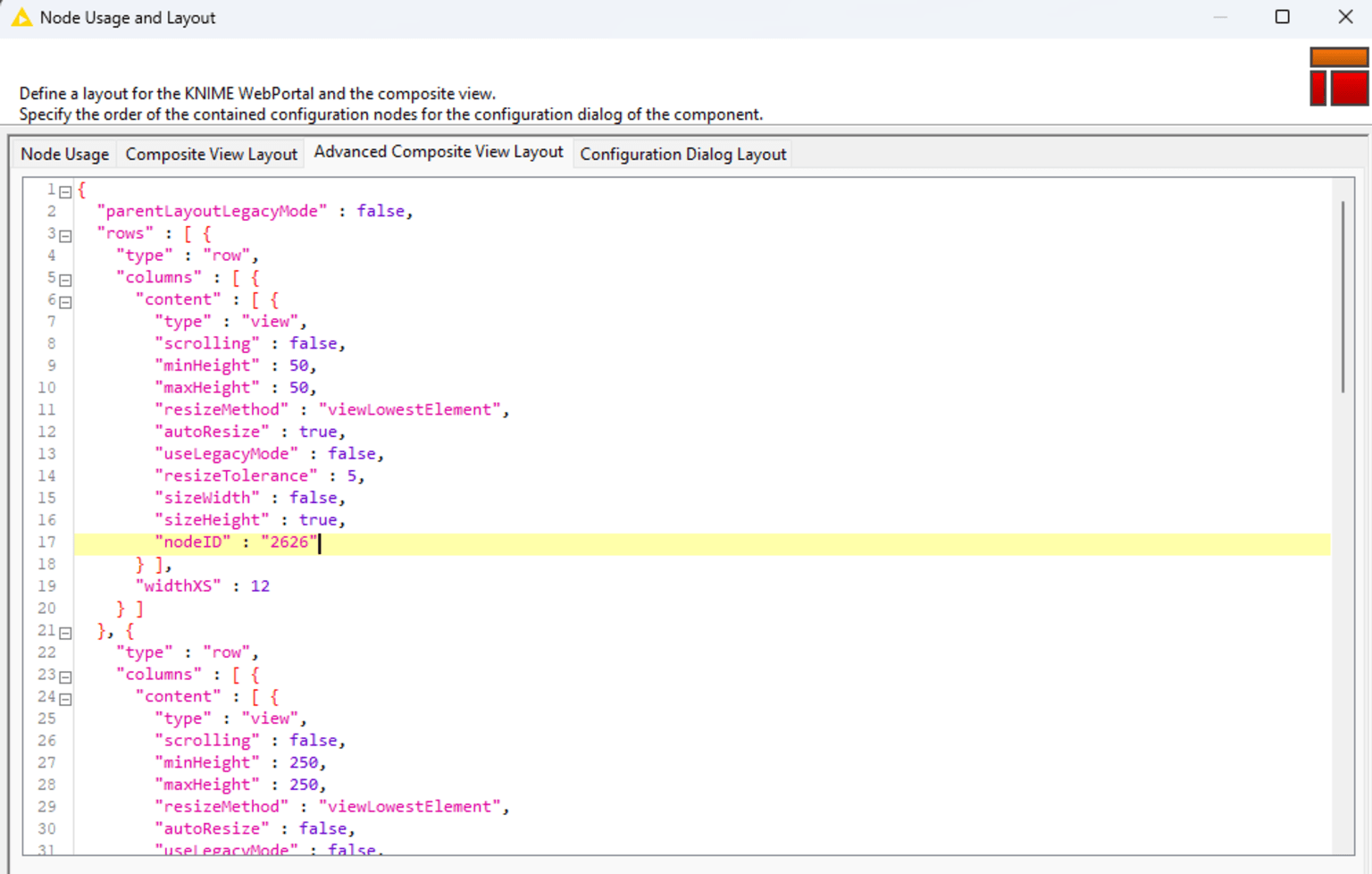1372x874 pixels.
Task: Click the KNIME warning icon in title bar
Action: pyautogui.click(x=21, y=17)
